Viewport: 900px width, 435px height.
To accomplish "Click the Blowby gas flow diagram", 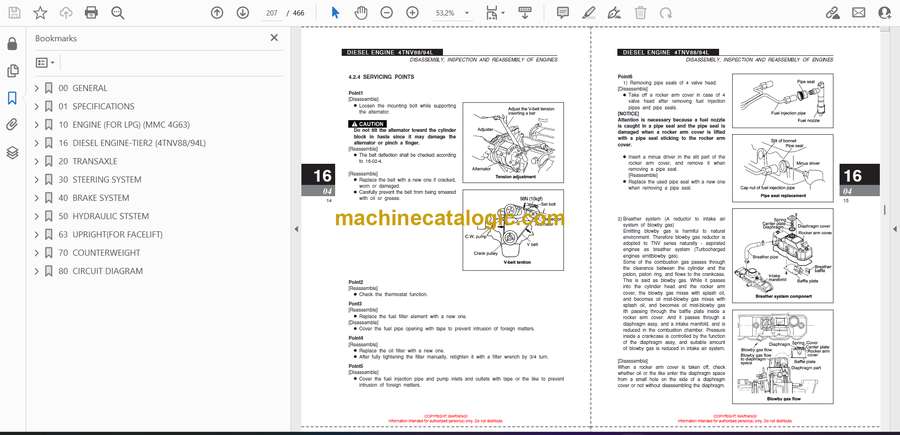I will coord(783,358).
